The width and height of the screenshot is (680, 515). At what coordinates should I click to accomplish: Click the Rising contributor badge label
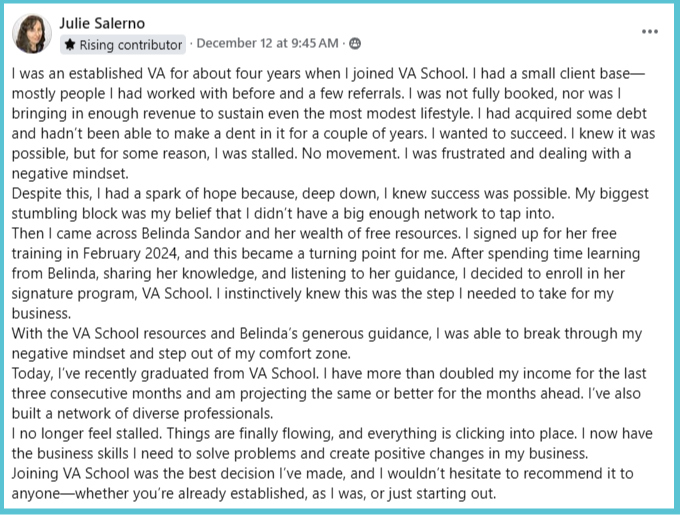(x=130, y=45)
